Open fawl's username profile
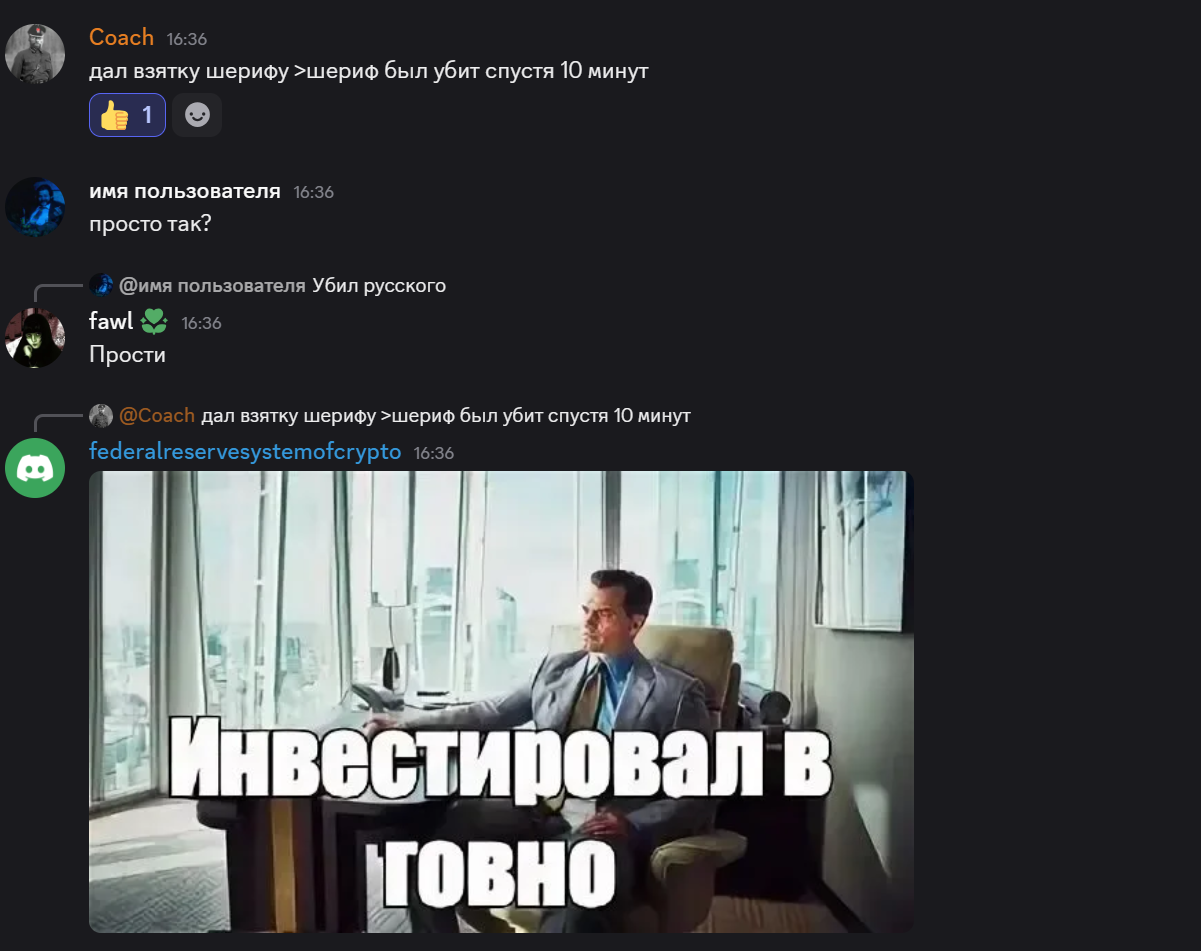The width and height of the screenshot is (1201, 951). coord(111,322)
